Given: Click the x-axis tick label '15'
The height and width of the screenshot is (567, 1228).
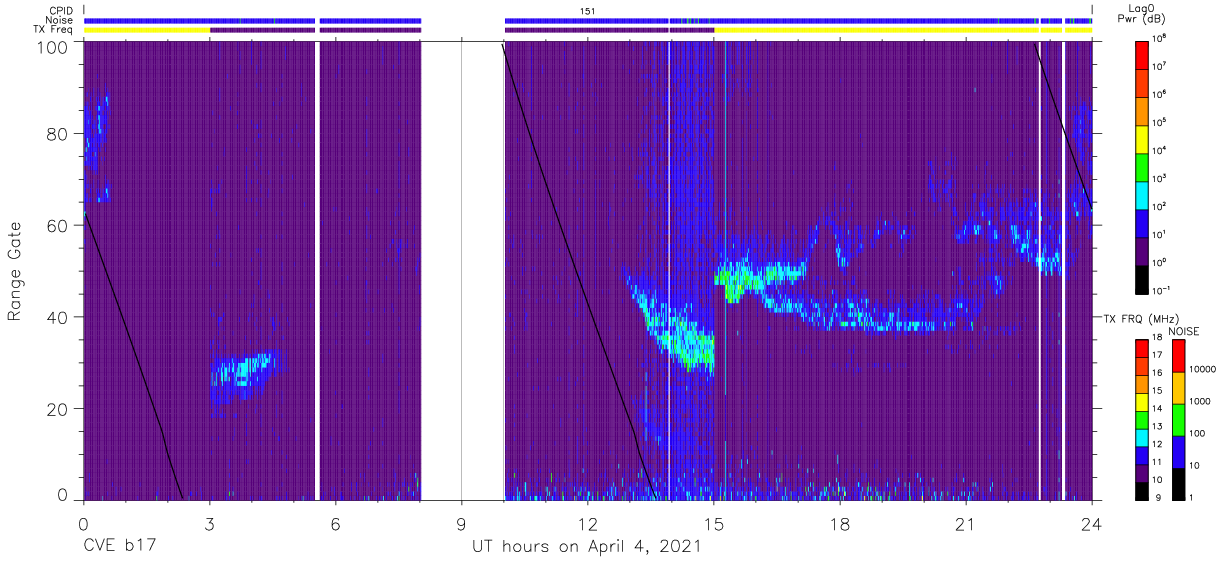Looking at the screenshot, I should (714, 524).
